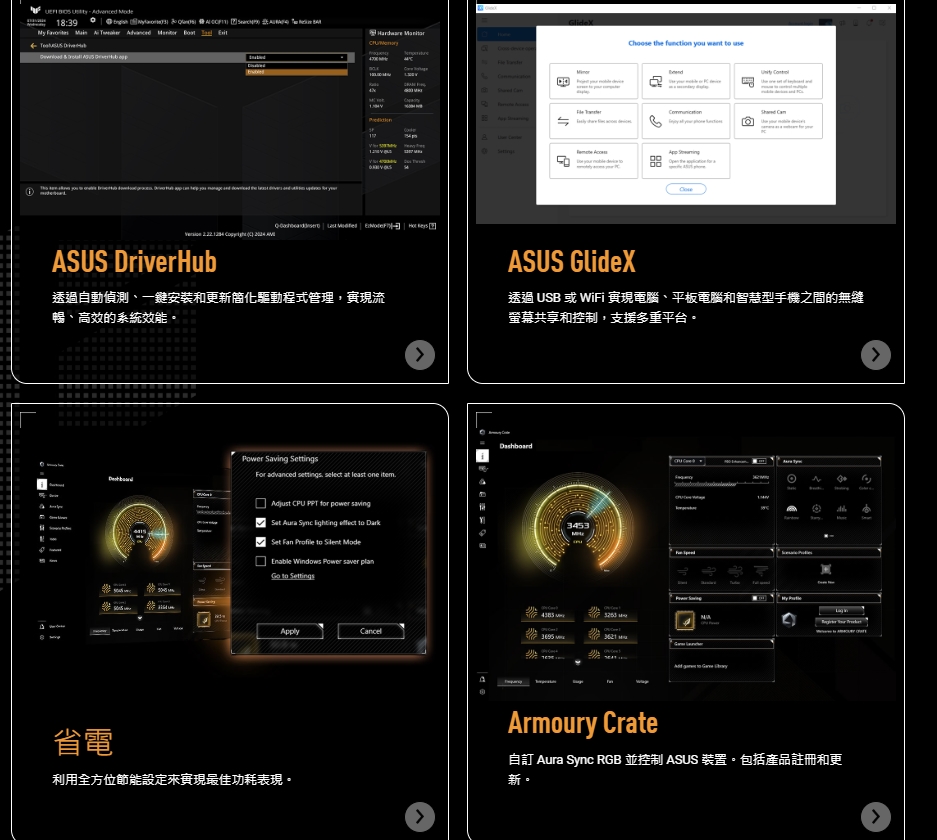
Task: Toggle Power Saving switch in Armoury Crate dashboard
Action: click(759, 598)
